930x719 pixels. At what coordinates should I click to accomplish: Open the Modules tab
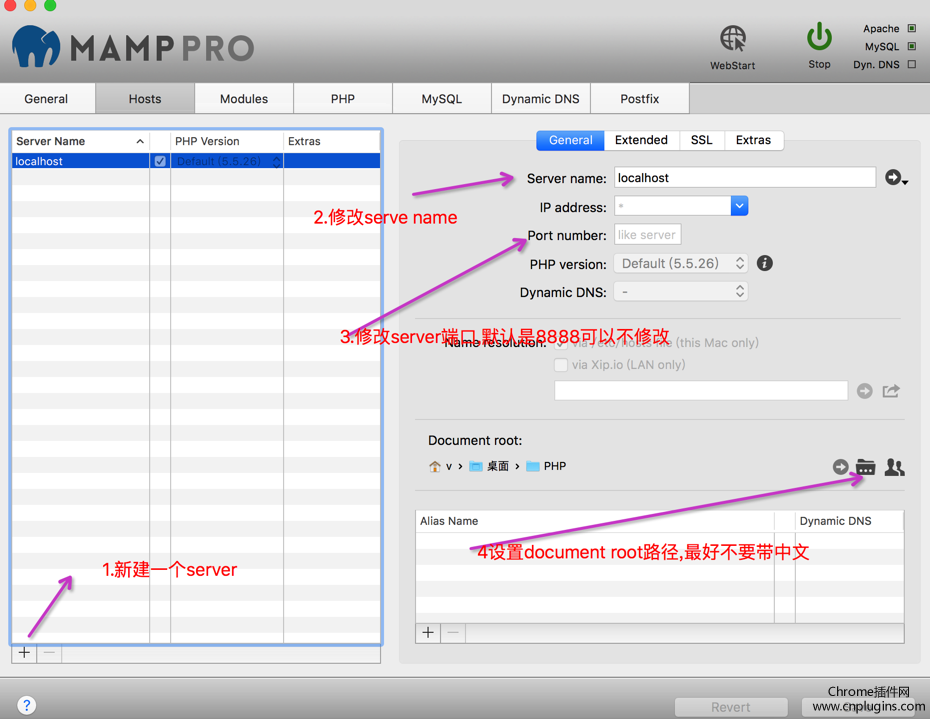244,98
